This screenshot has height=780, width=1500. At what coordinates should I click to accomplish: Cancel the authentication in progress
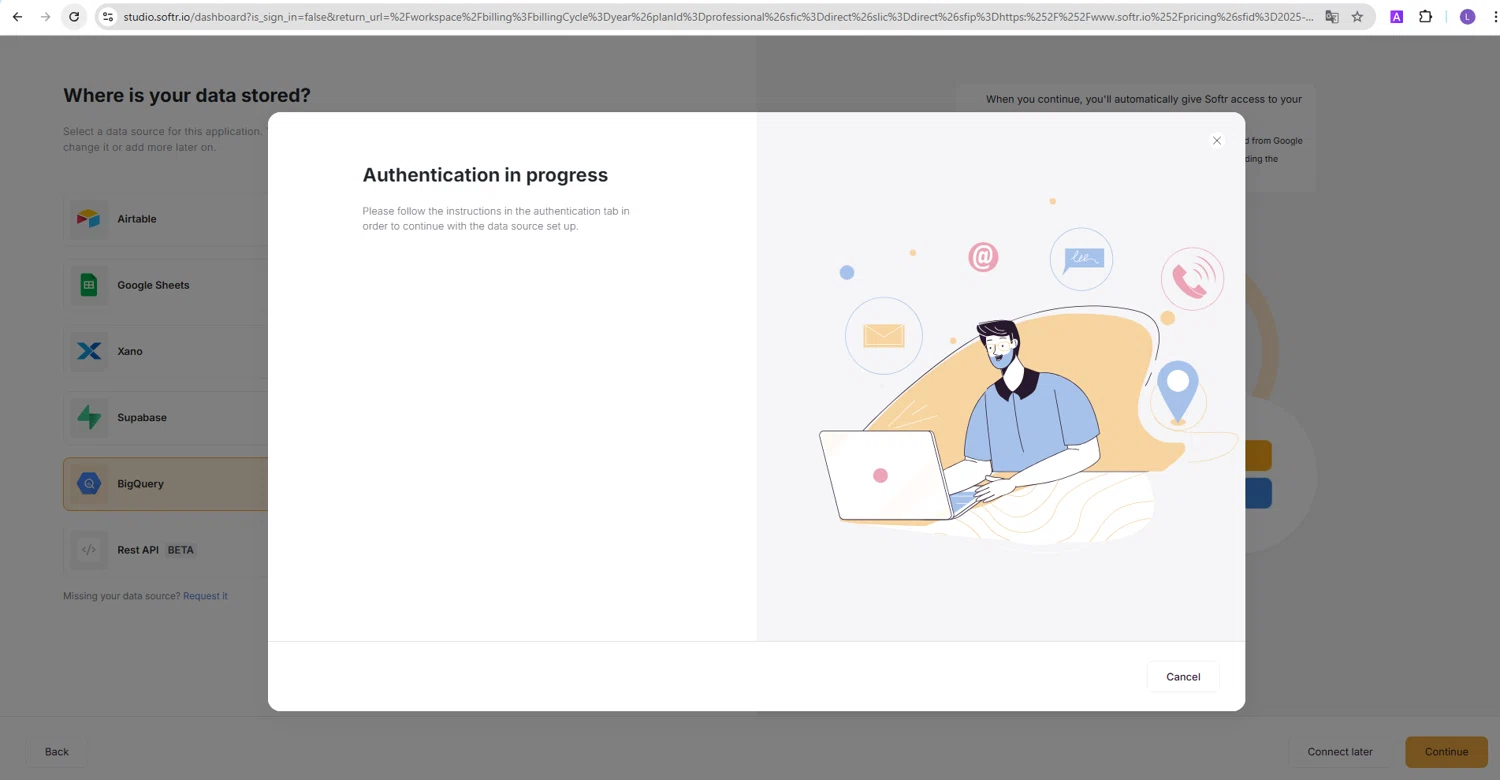click(1183, 677)
